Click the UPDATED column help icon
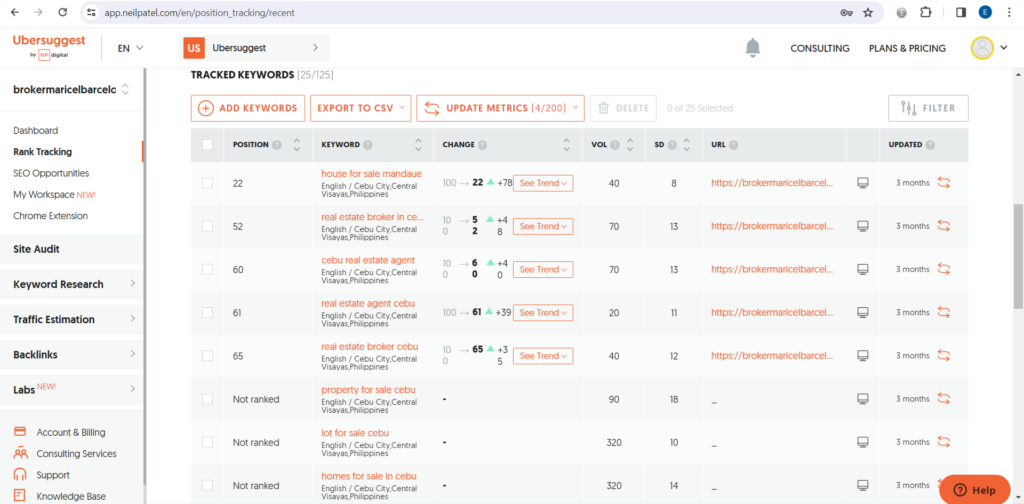The image size is (1024, 504). 930,145
